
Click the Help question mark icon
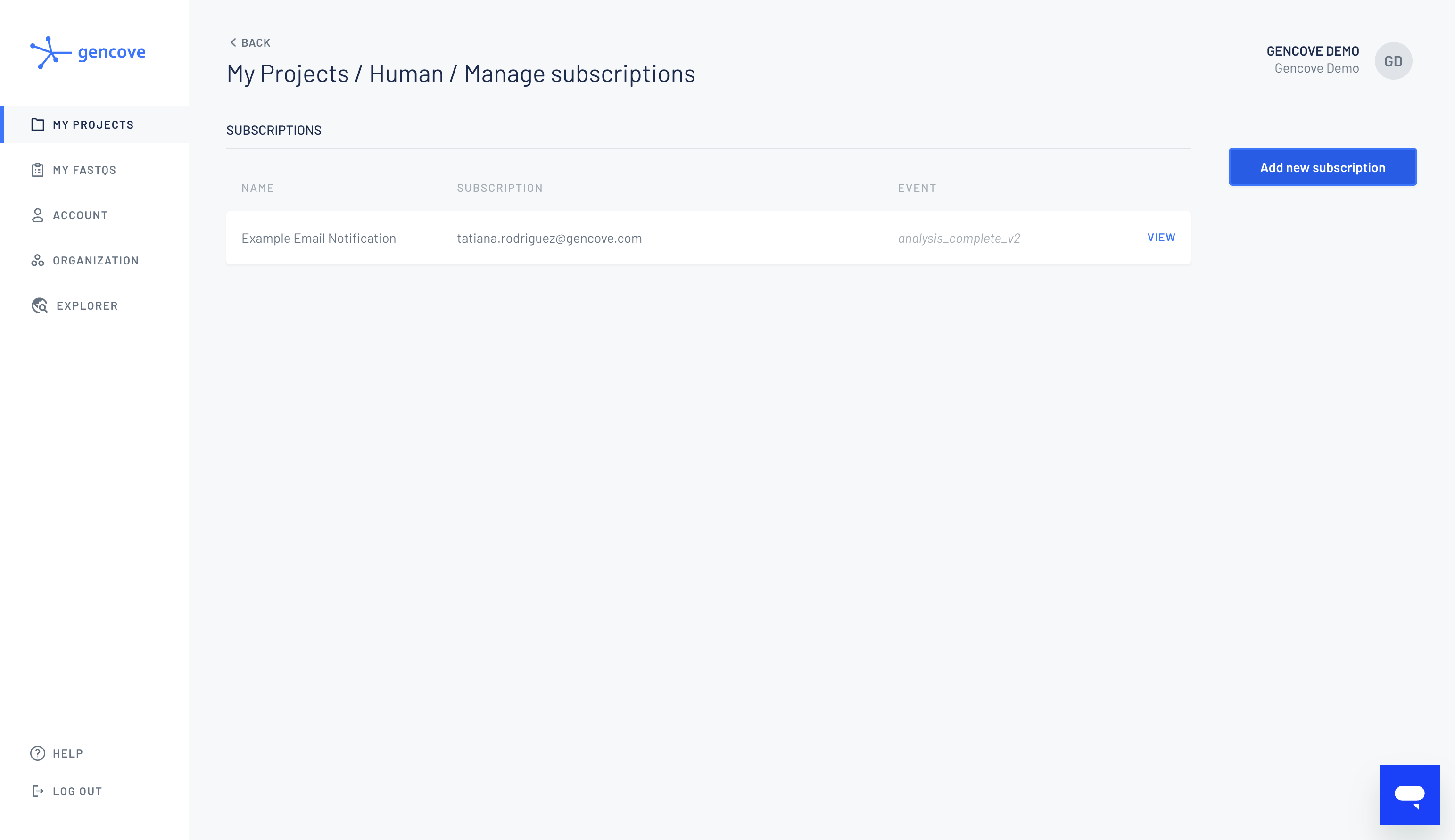coord(38,753)
